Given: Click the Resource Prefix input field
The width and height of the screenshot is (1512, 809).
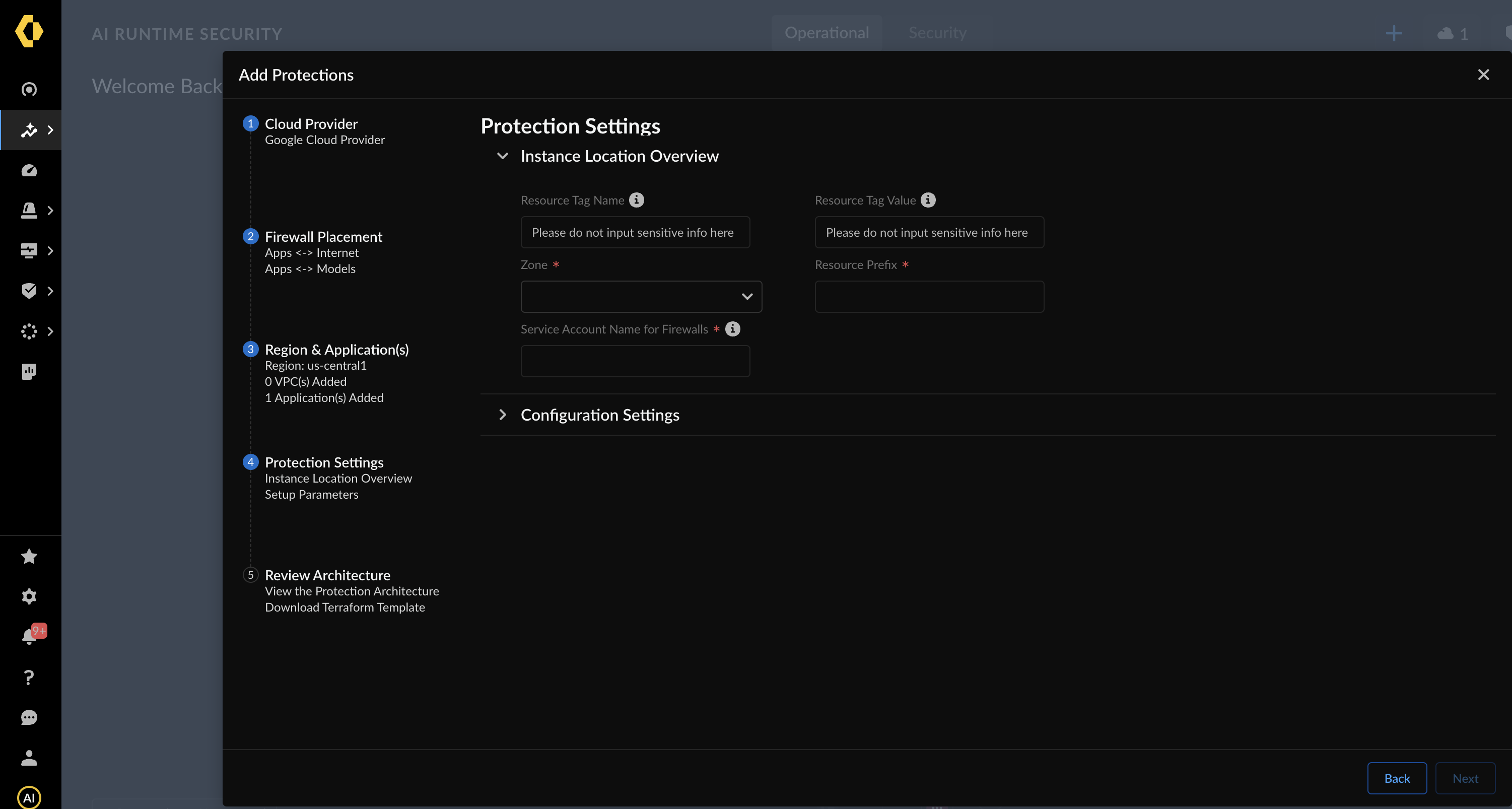Looking at the screenshot, I should click(x=929, y=297).
